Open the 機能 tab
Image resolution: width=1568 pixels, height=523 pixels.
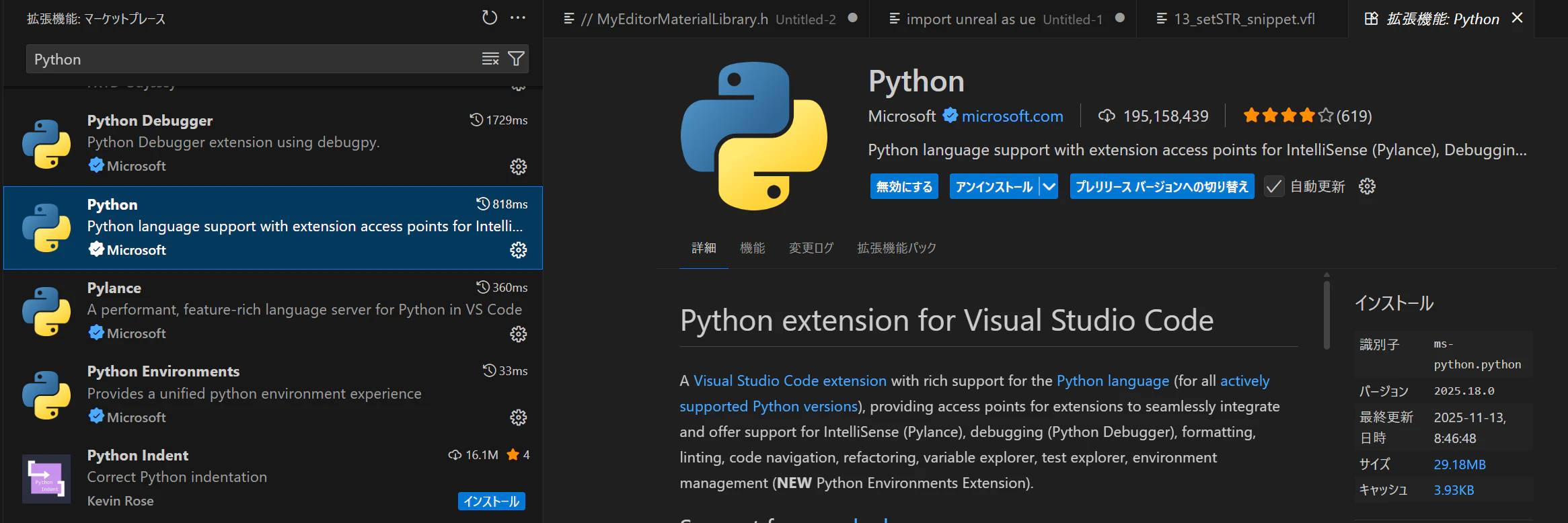click(752, 248)
